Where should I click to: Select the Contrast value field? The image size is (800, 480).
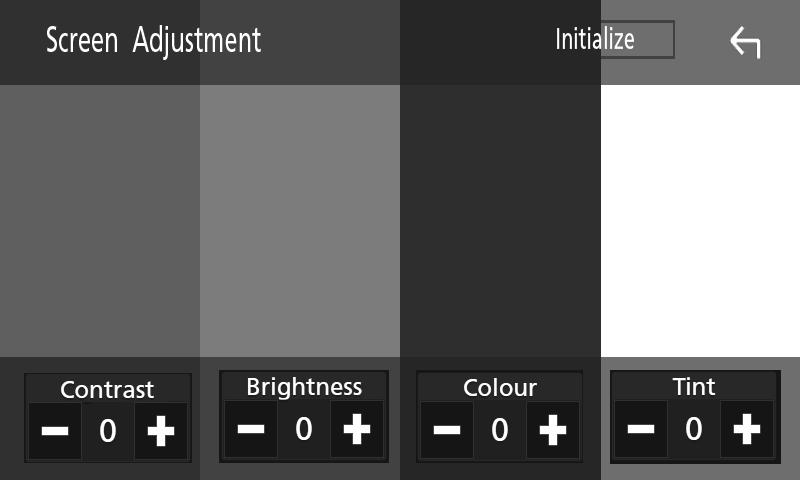[108, 431]
